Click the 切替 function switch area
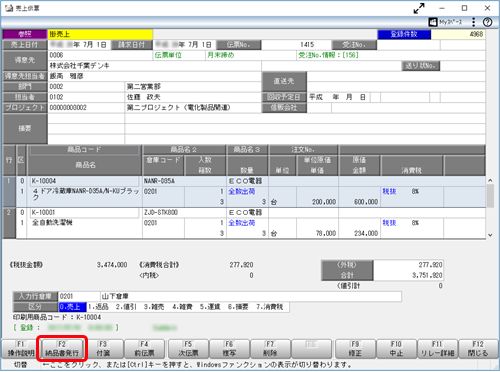 [21, 365]
